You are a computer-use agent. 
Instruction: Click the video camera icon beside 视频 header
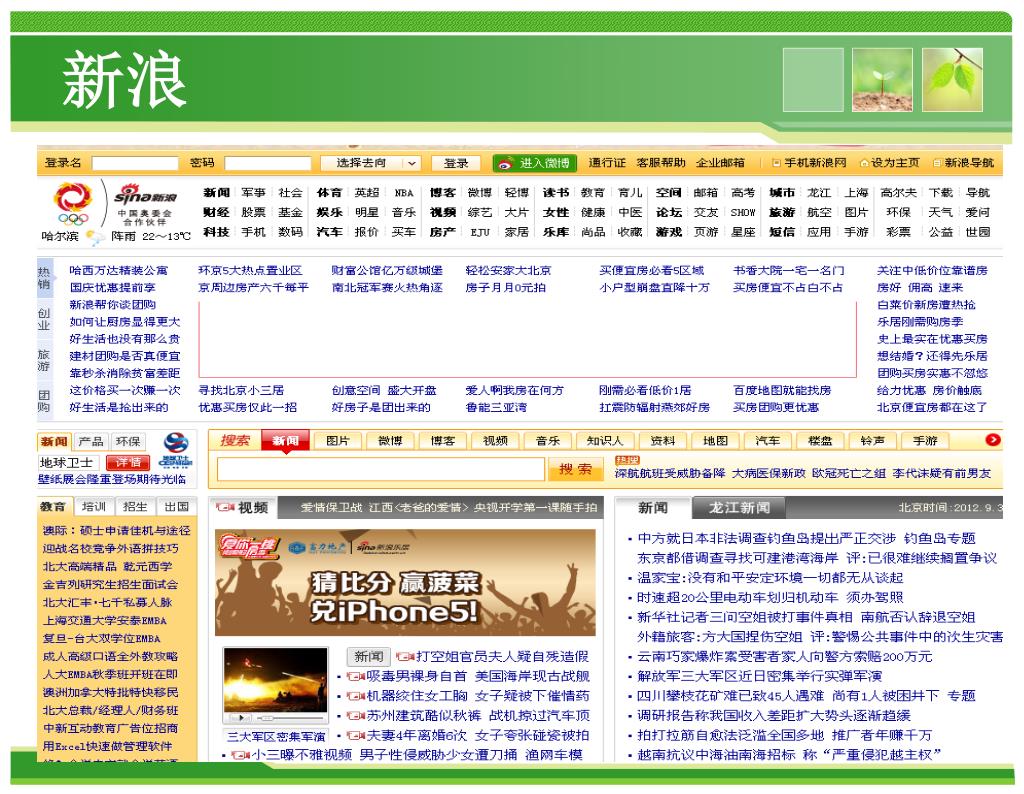coord(225,507)
